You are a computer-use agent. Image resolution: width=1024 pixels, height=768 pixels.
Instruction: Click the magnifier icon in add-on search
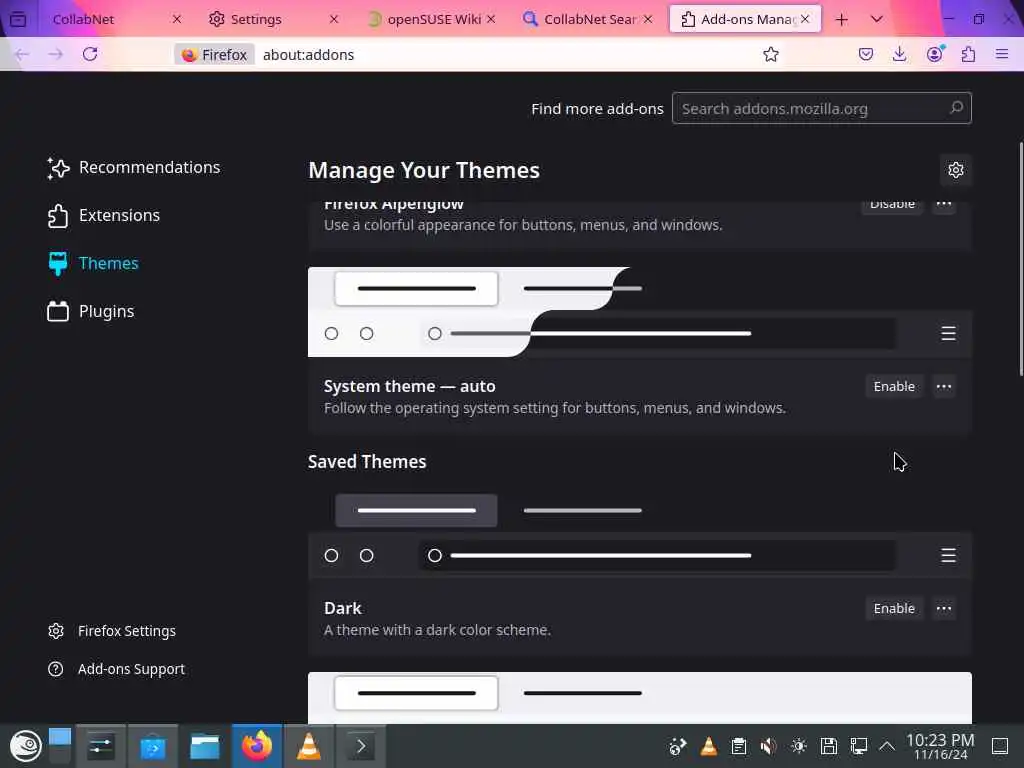(x=956, y=108)
